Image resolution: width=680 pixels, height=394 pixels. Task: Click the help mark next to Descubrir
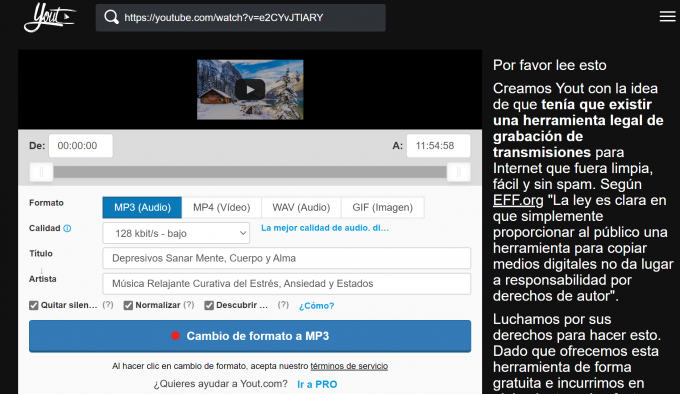tap(283, 305)
